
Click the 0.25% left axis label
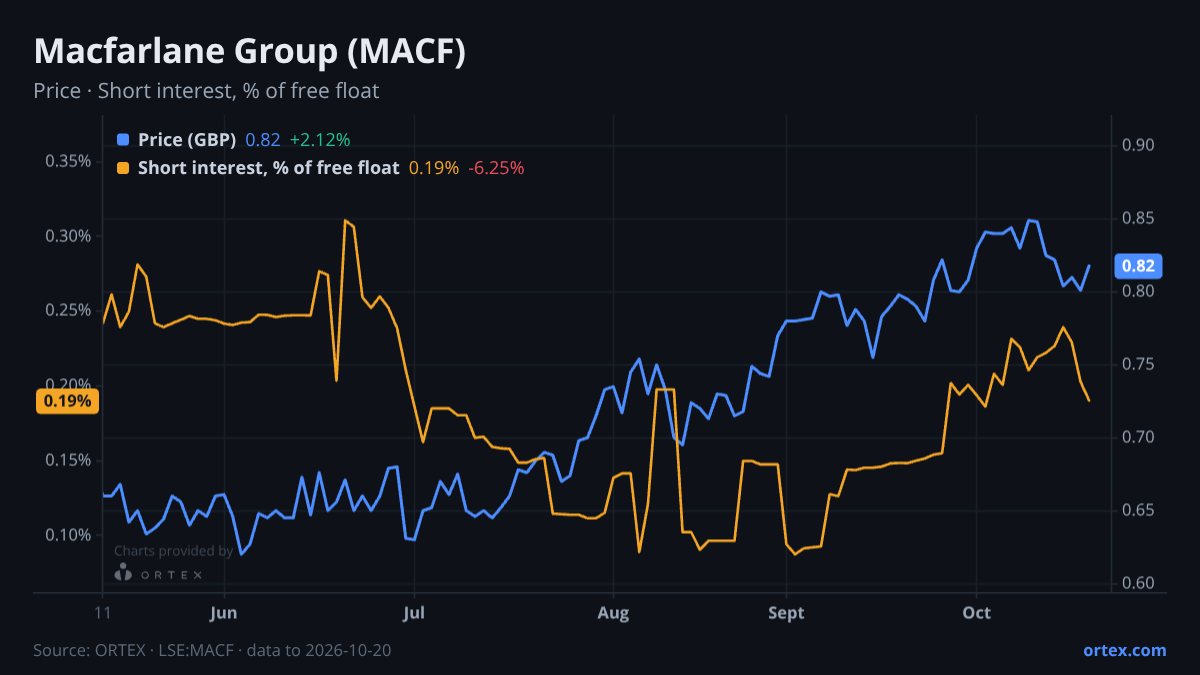point(68,310)
